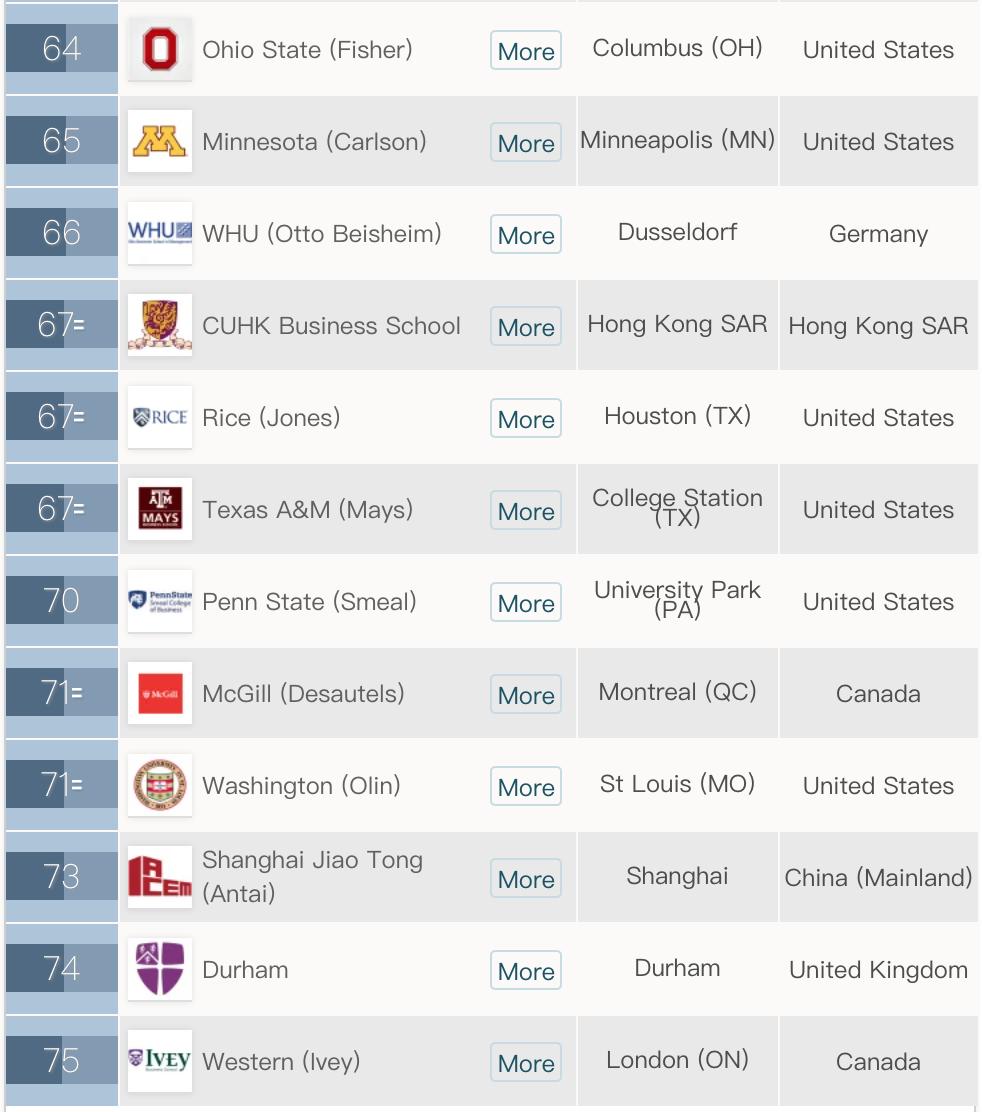The width and height of the screenshot is (982, 1112).
Task: Open the CUHK Business School name link
Action: coord(331,326)
